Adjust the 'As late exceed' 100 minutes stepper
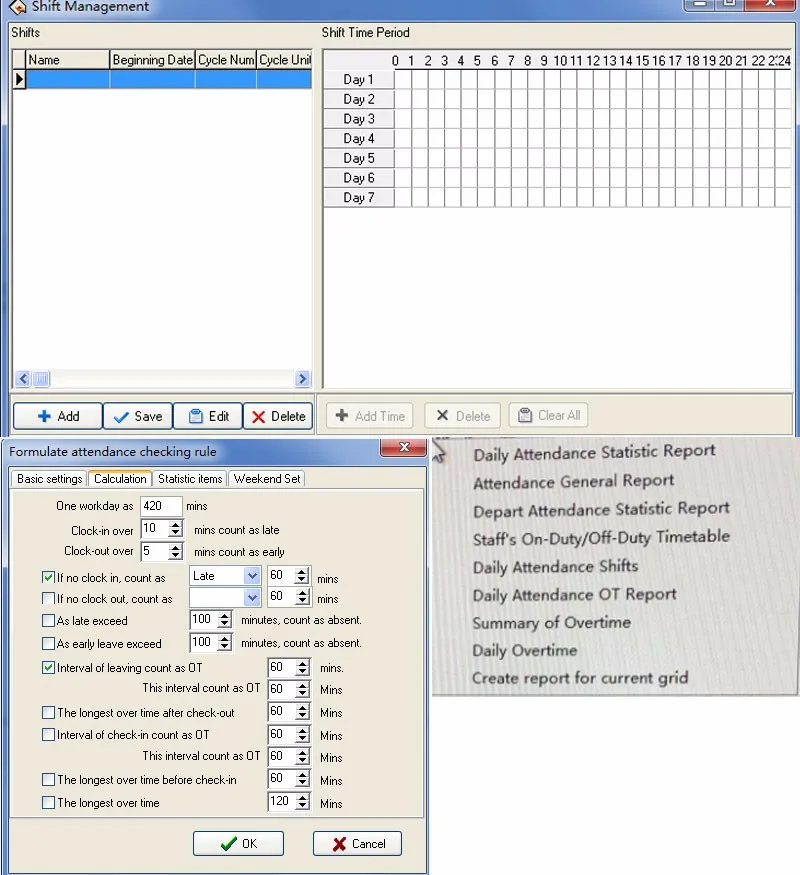 (x=224, y=619)
